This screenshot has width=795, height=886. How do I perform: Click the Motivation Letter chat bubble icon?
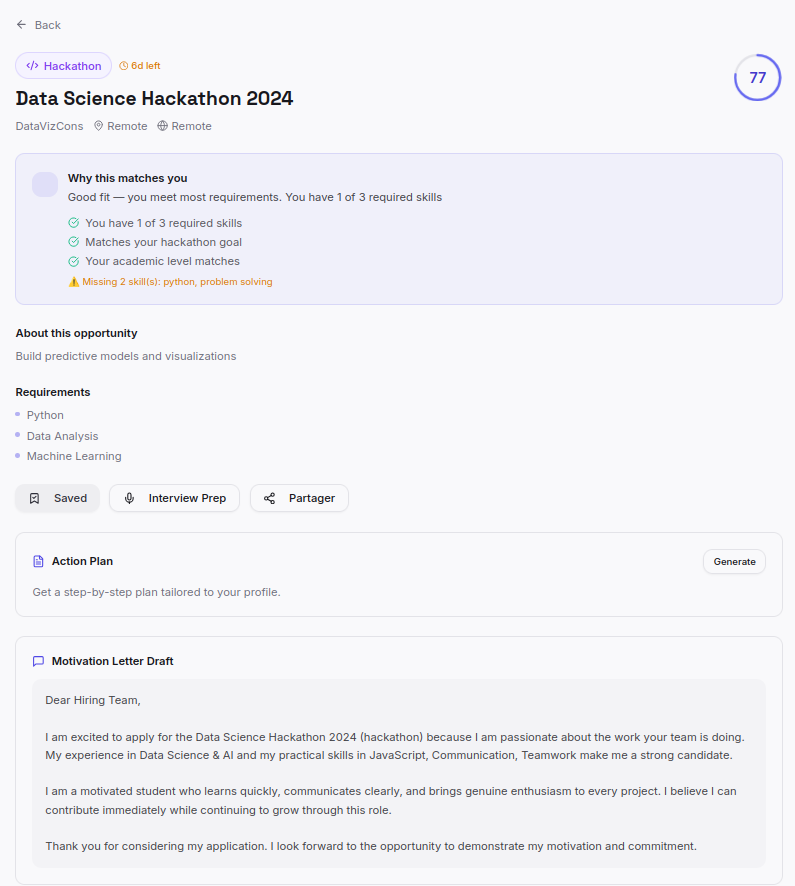[x=39, y=661]
